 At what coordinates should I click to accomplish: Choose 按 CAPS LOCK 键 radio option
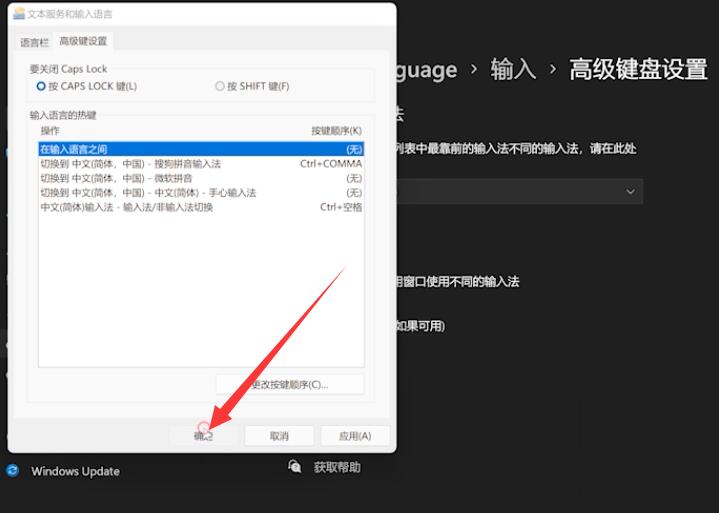[x=87, y=86]
